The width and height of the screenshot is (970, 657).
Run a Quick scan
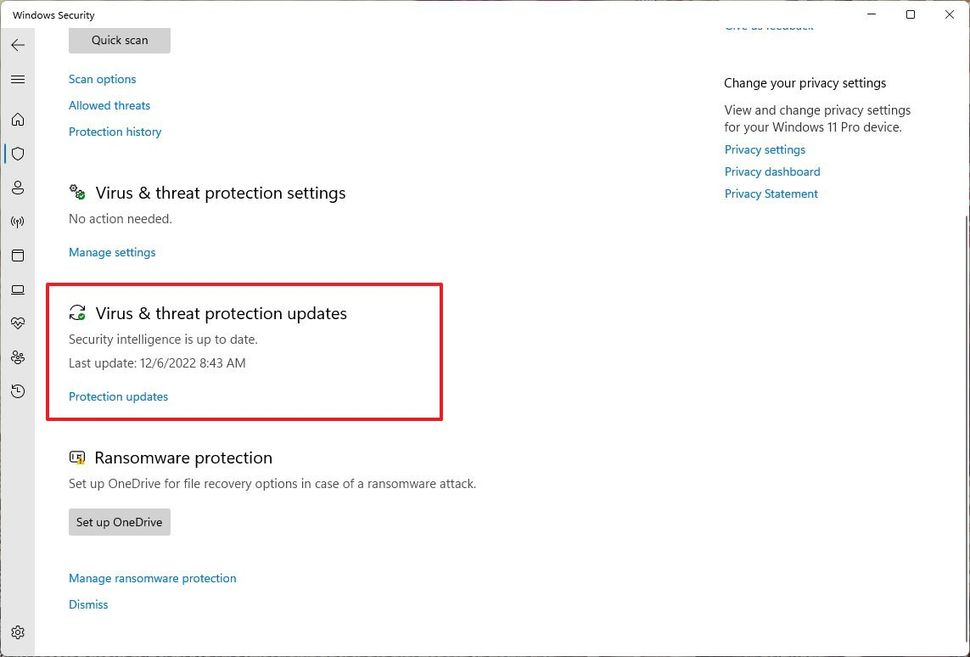pyautogui.click(x=119, y=40)
